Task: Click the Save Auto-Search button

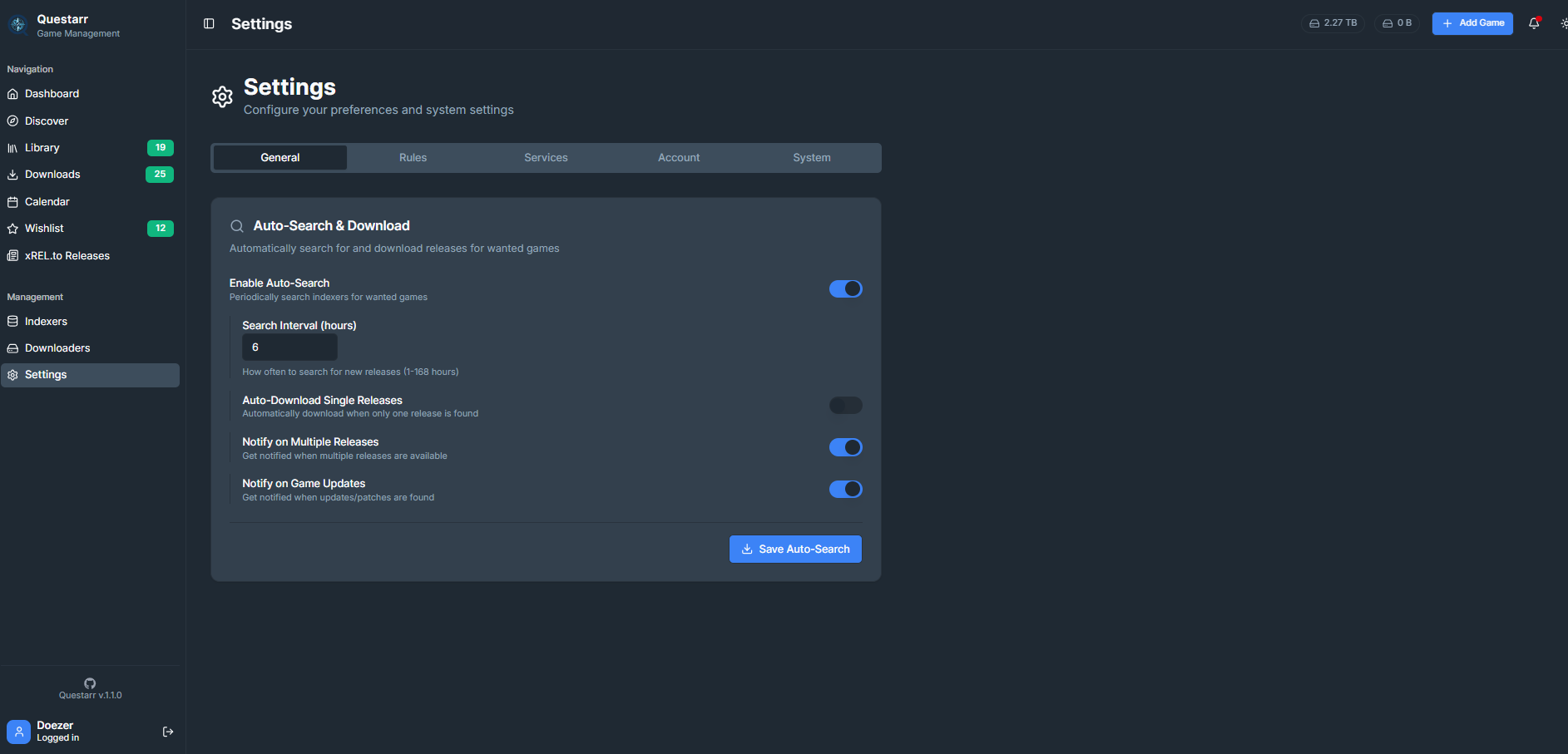Action: (795, 549)
